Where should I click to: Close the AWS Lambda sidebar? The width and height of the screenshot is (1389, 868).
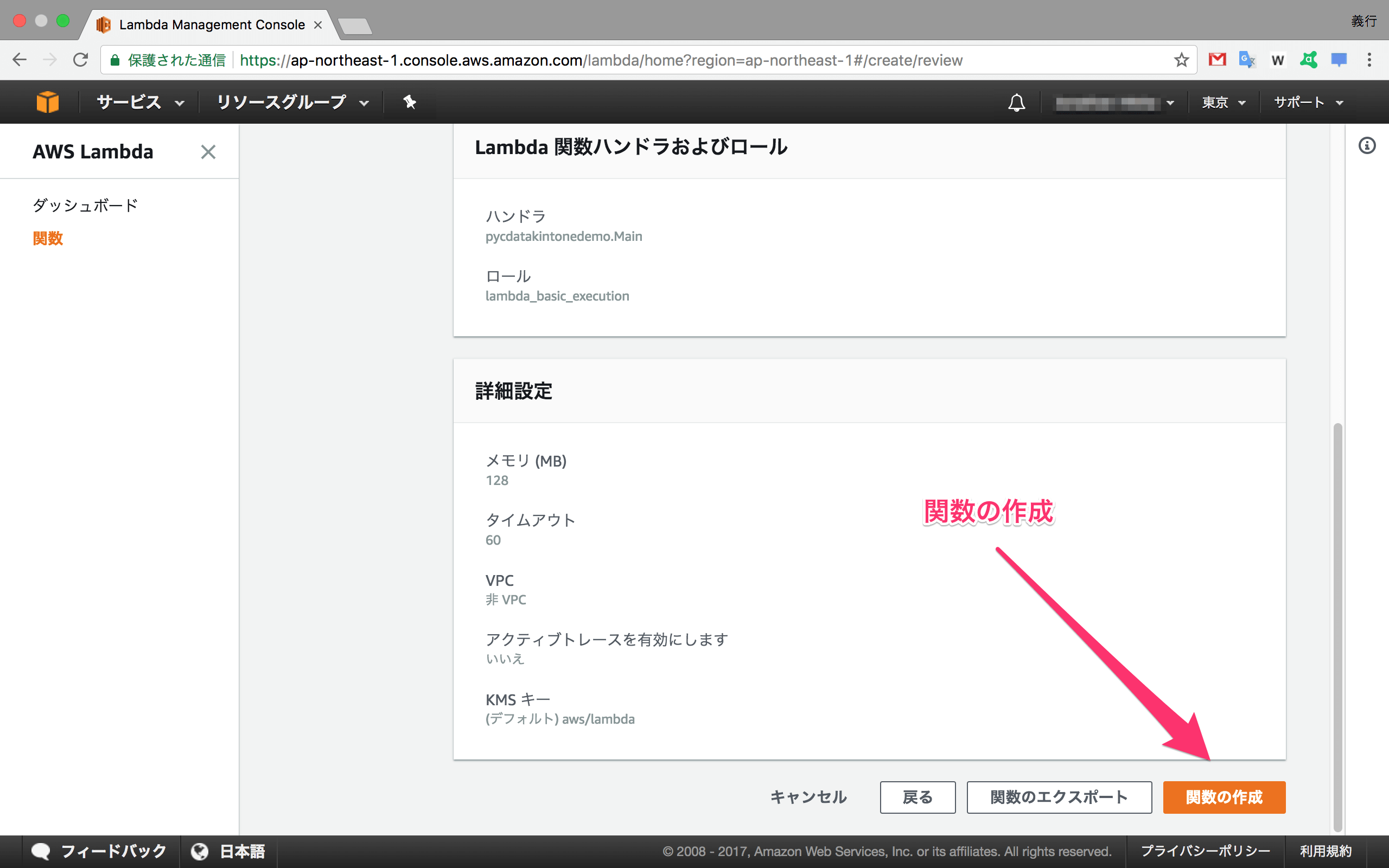tap(208, 152)
